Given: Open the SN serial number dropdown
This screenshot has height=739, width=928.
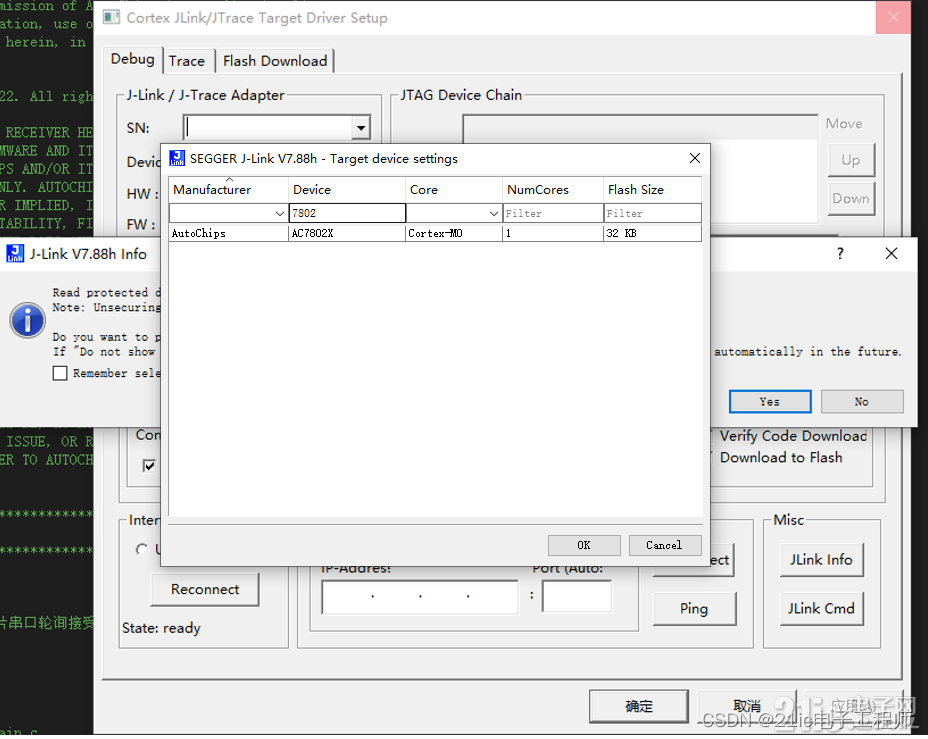Looking at the screenshot, I should pyautogui.click(x=361, y=128).
